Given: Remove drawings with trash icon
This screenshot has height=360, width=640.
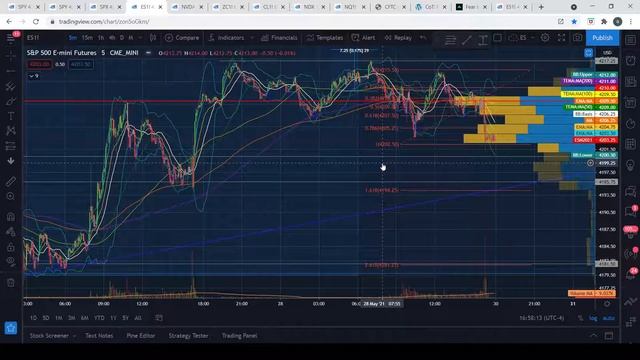Looking at the screenshot, I should pyautogui.click(x=11, y=282).
